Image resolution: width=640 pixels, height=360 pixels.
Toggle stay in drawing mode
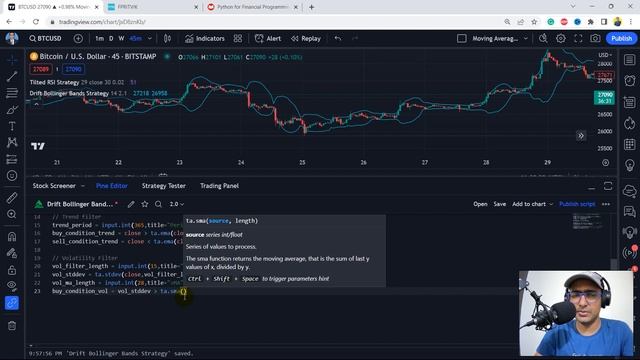pos(12,253)
